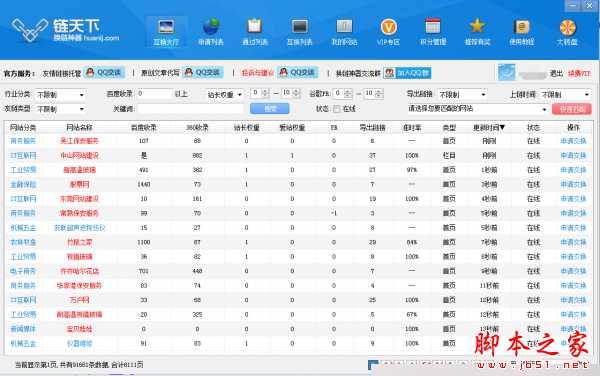This screenshot has height=376, width=600.
Task: Click QQ交谈 beside 投诉与建议
Action: pyautogui.click(x=298, y=72)
